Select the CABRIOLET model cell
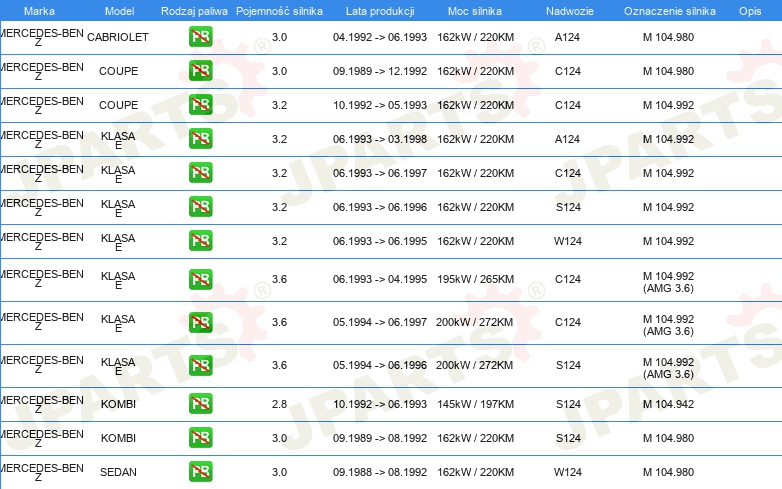 (x=118, y=37)
